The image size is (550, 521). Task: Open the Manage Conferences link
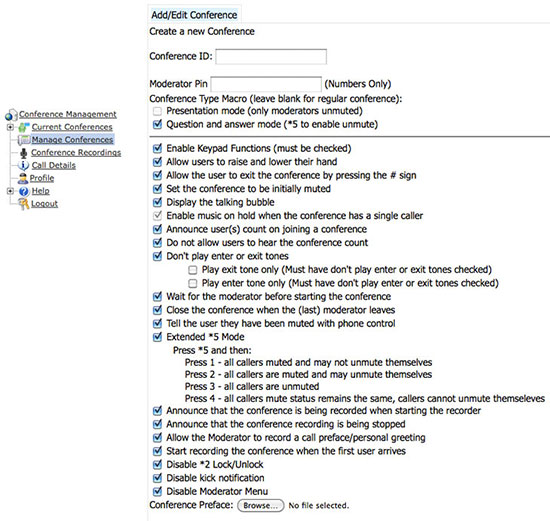72,140
